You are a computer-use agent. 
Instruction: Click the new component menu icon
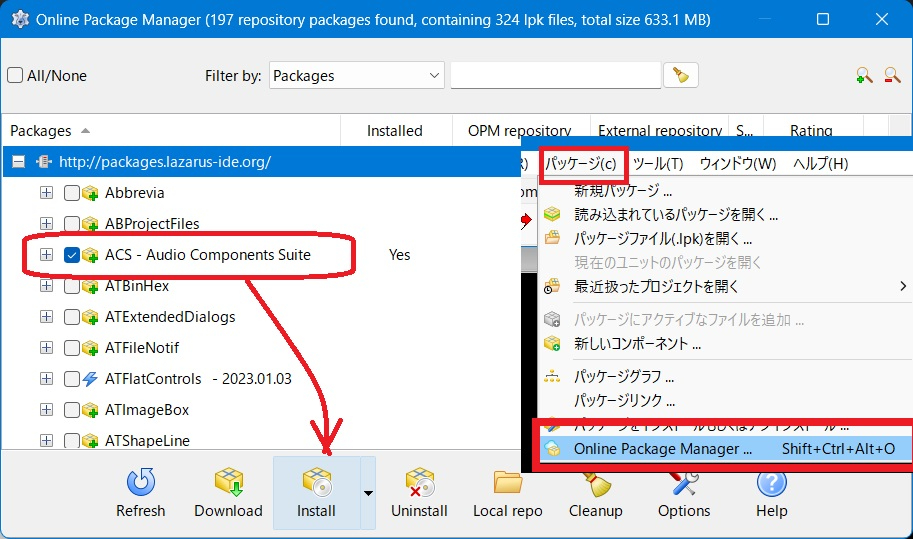(x=552, y=343)
